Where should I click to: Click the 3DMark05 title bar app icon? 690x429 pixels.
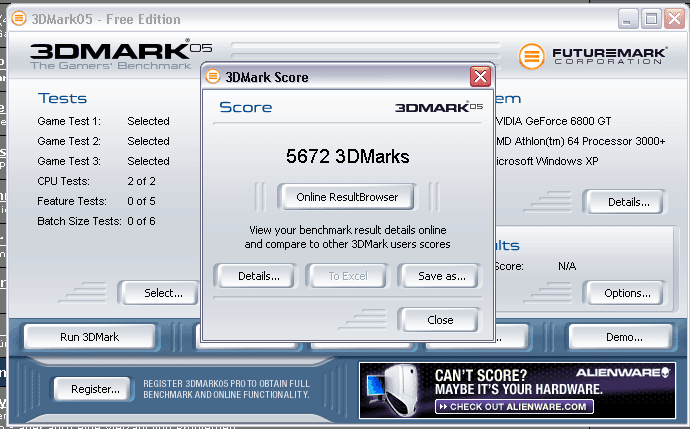[x=19, y=19]
